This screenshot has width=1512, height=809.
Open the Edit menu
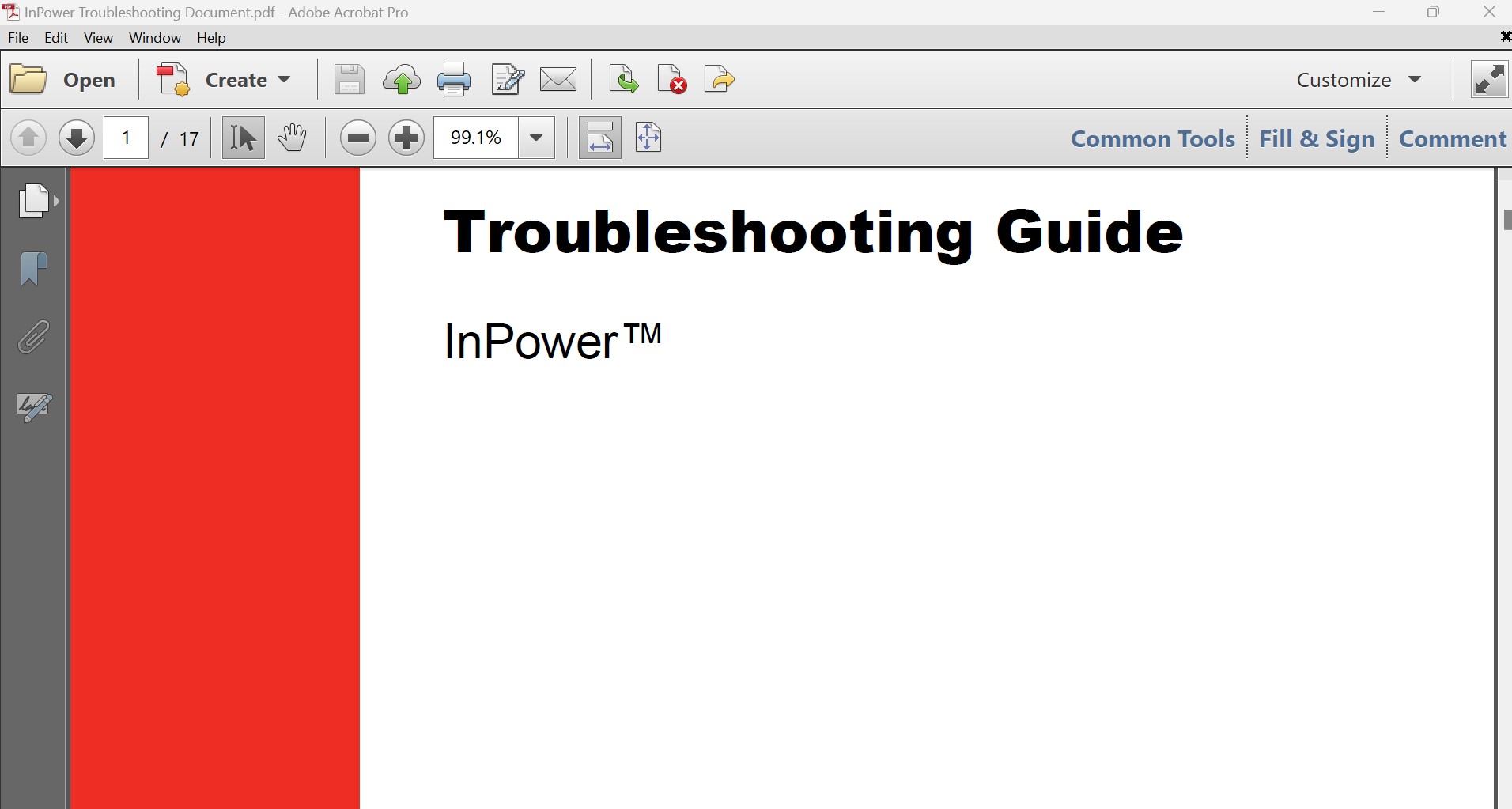(56, 38)
